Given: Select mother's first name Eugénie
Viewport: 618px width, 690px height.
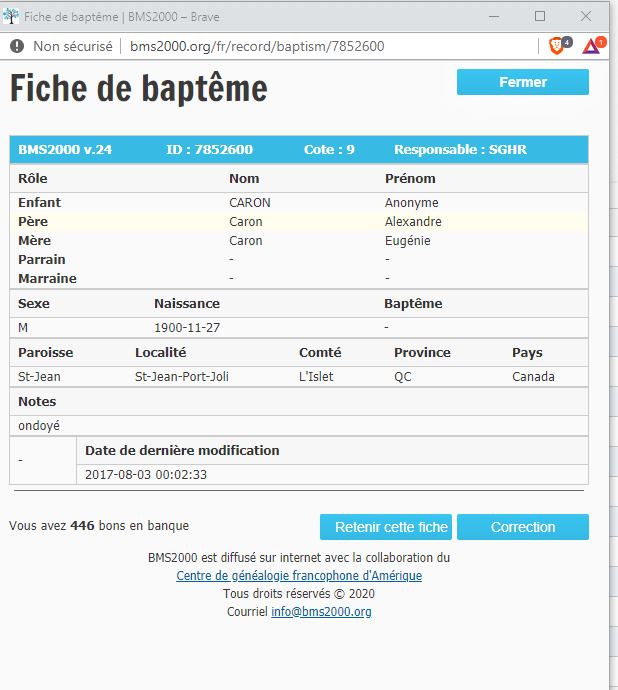Looking at the screenshot, I should [x=408, y=241].
